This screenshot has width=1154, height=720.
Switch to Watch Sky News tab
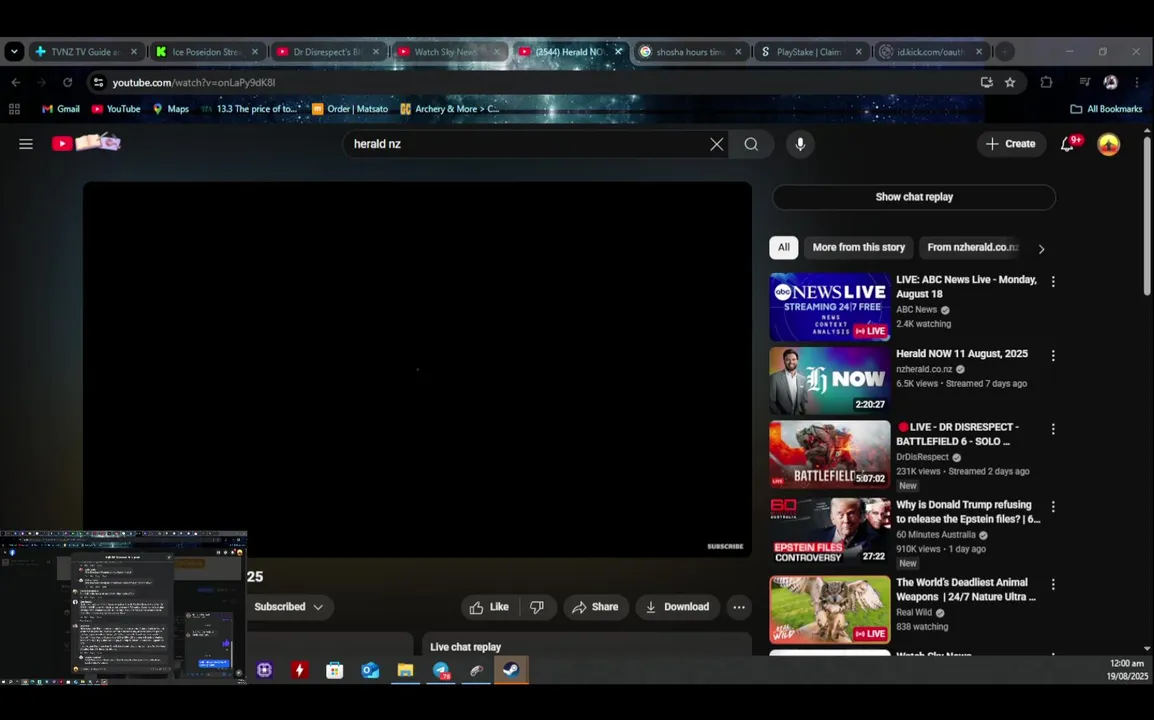(x=450, y=52)
